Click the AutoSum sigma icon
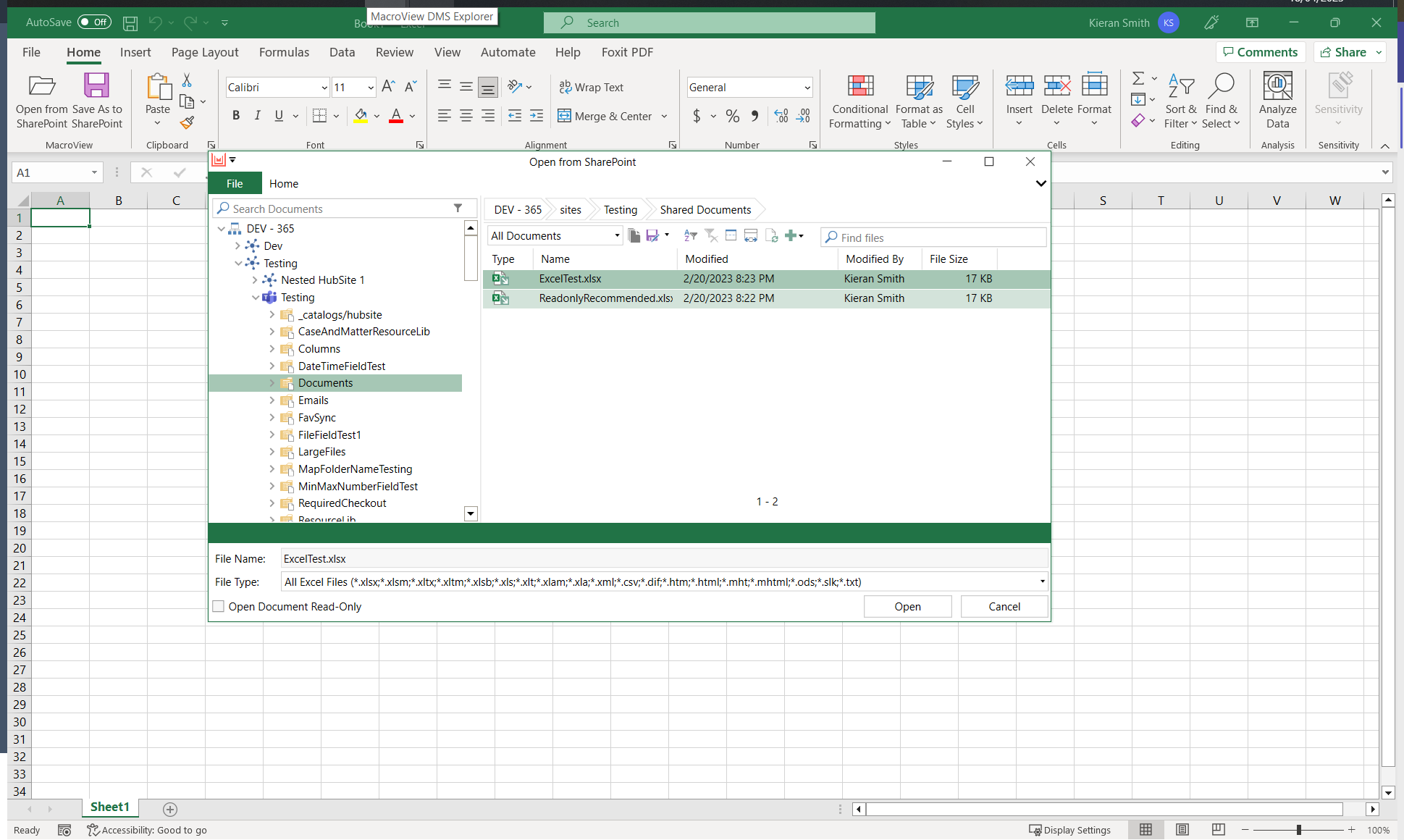The width and height of the screenshot is (1404, 840). pos(1138,78)
